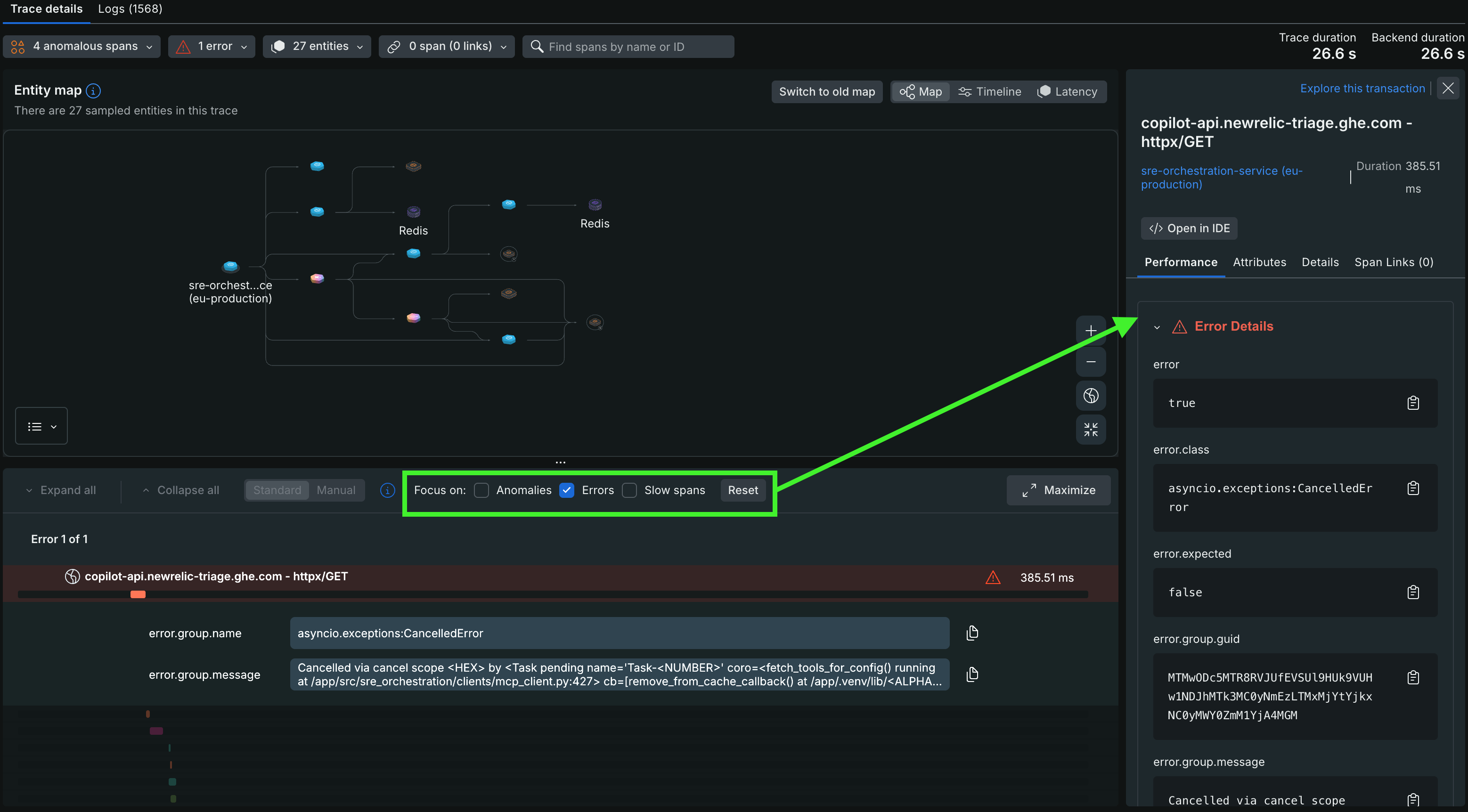Copy the error.group.guid value
The width and height of the screenshot is (1468, 812).
[x=1413, y=677]
